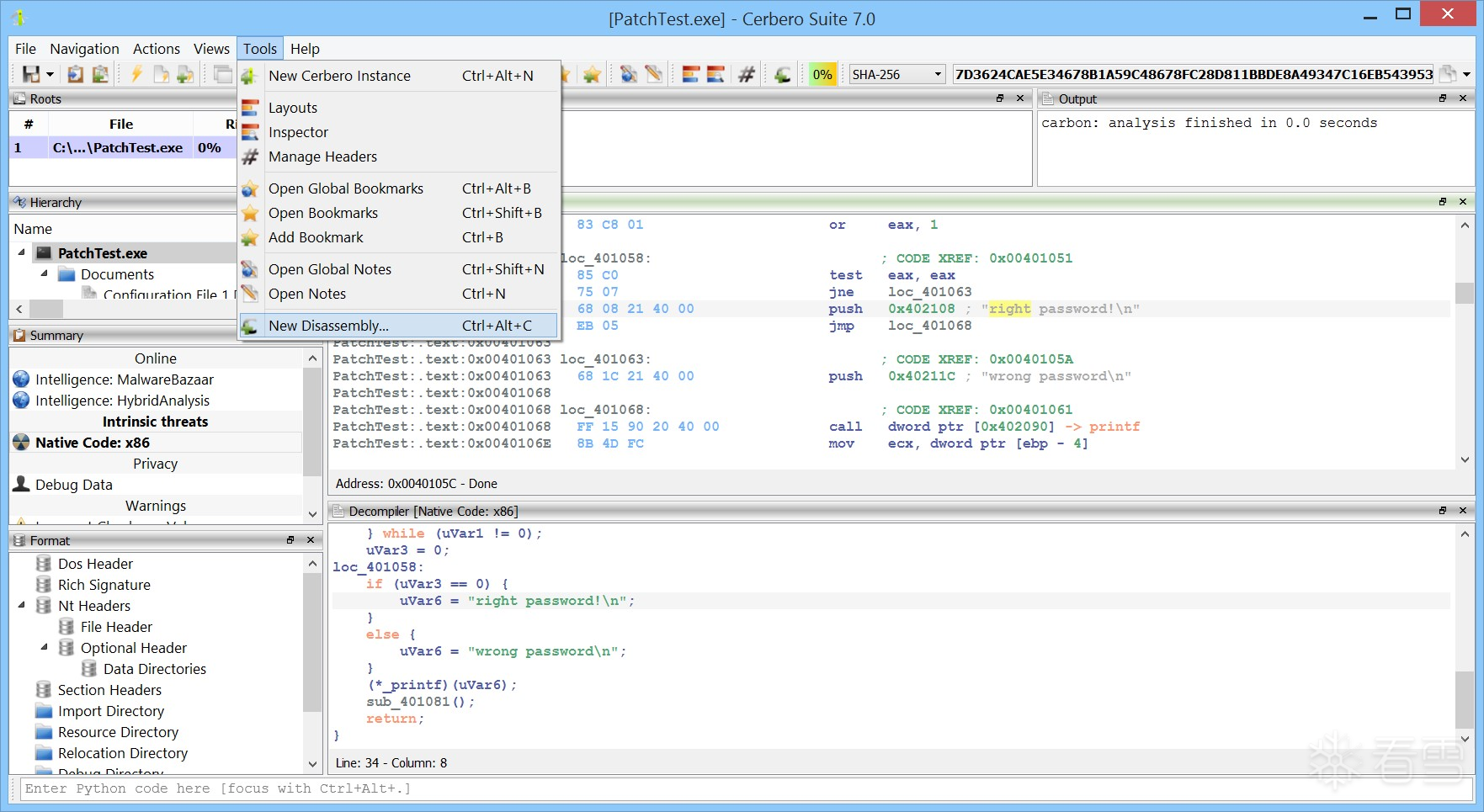
Task: Click the Python code input field
Action: point(741,788)
